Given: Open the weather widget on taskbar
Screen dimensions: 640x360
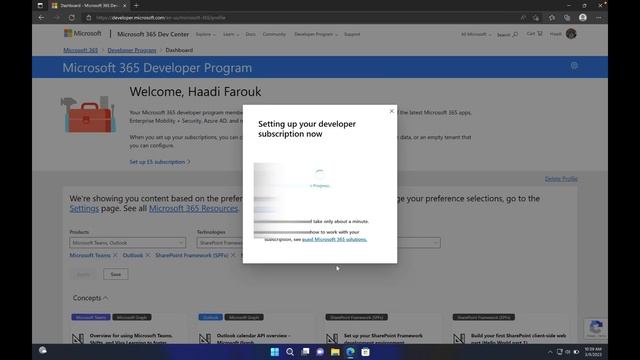Looking at the screenshot, I should (x=43, y=351).
